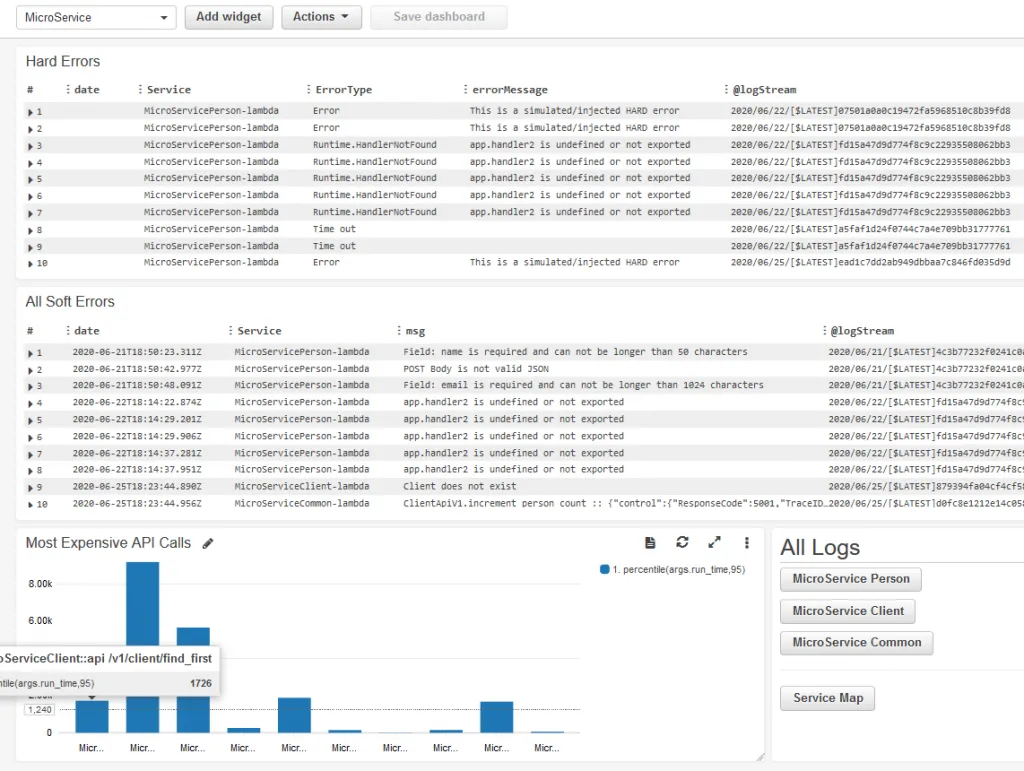This screenshot has width=1024, height=771.
Task: Expand the API Calls widget to fullscreen
Action: (714, 542)
